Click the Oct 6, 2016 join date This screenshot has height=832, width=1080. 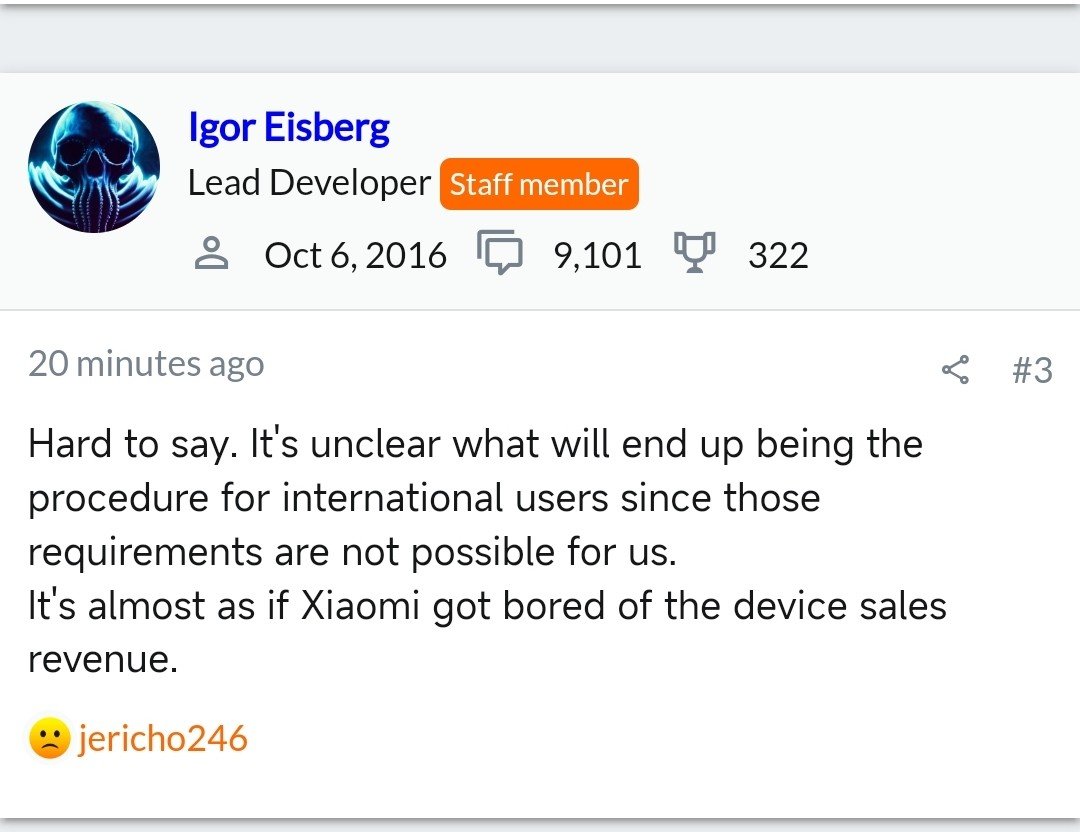pyautogui.click(x=355, y=255)
